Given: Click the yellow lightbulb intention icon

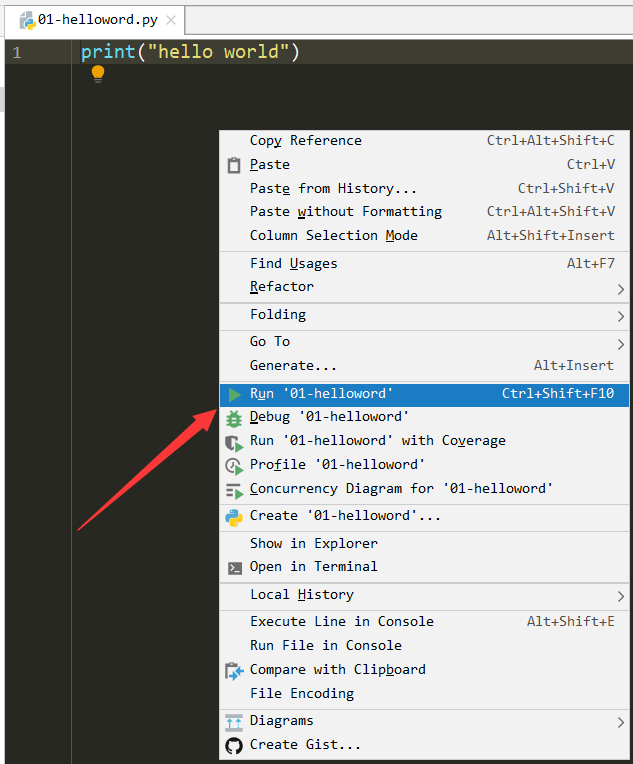Looking at the screenshot, I should pos(98,73).
